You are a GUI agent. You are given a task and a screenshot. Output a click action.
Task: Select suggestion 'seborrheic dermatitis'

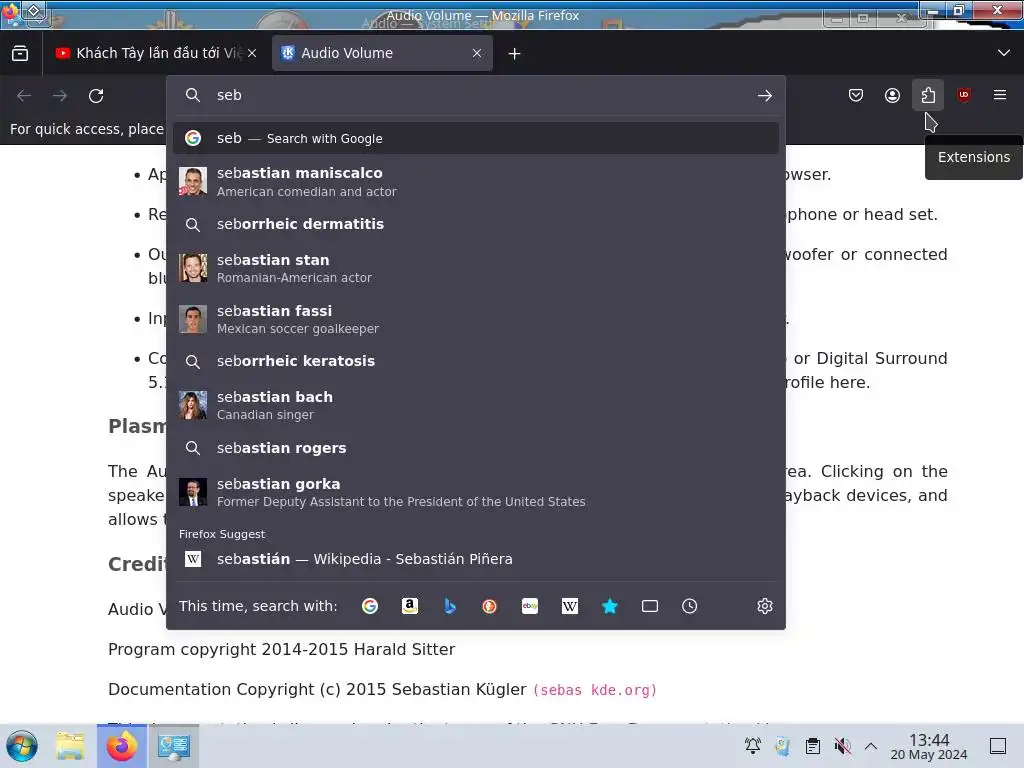pyautogui.click(x=476, y=225)
